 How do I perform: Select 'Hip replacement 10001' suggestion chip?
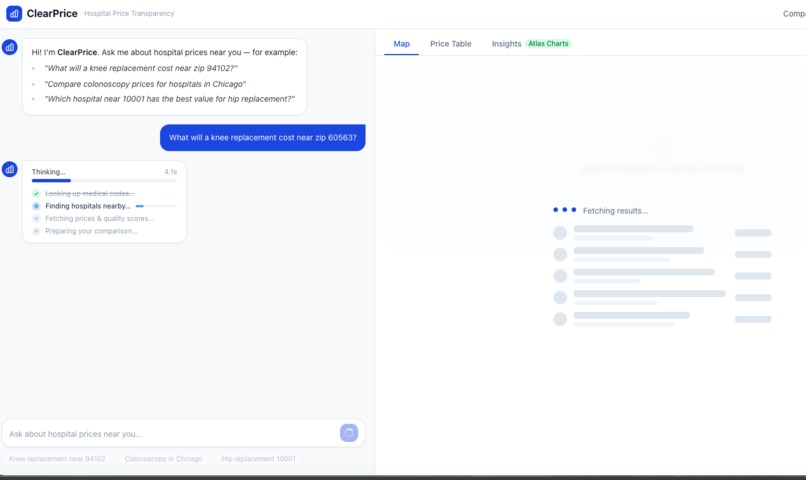(x=259, y=458)
